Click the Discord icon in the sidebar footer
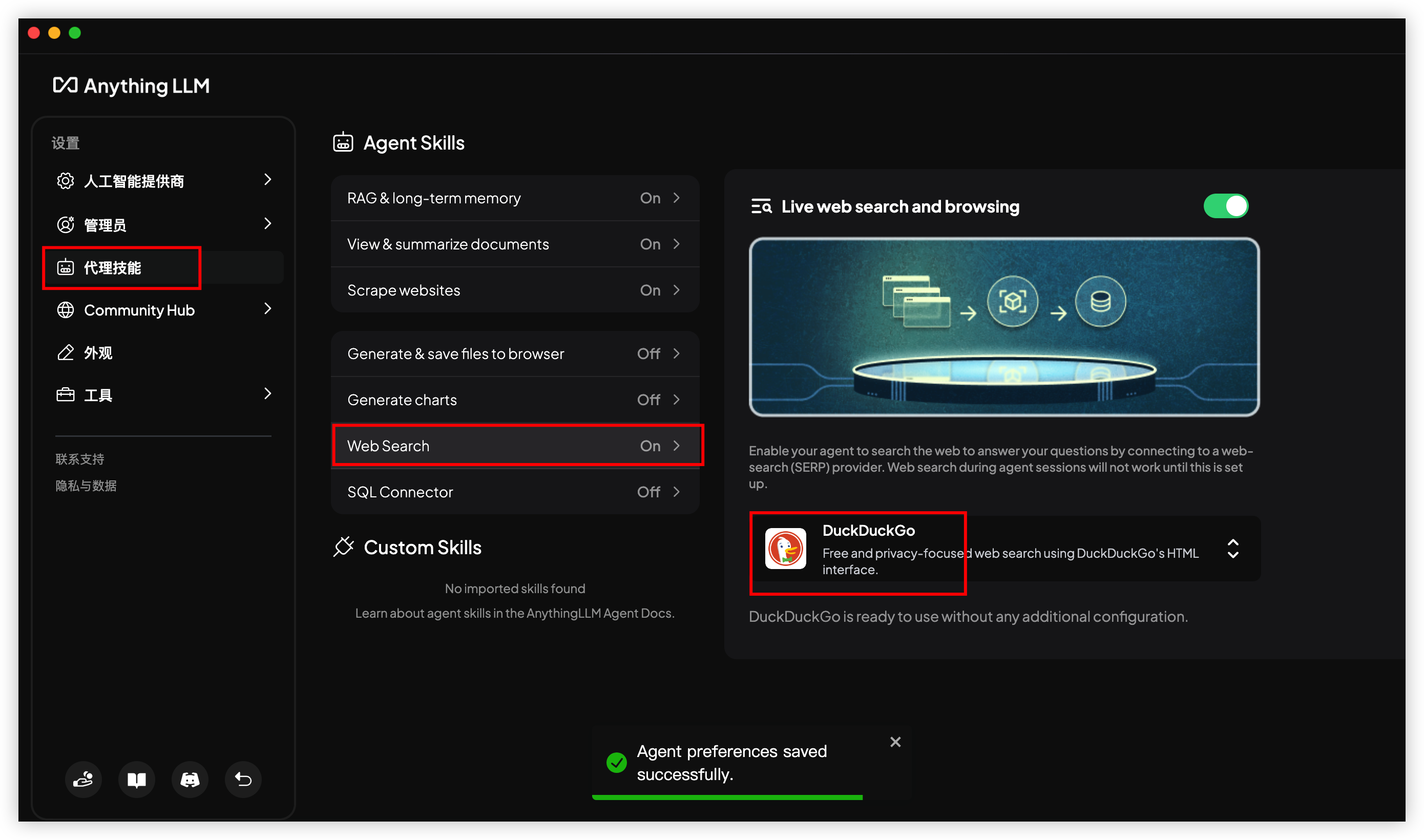This screenshot has width=1424, height=840. point(190,780)
